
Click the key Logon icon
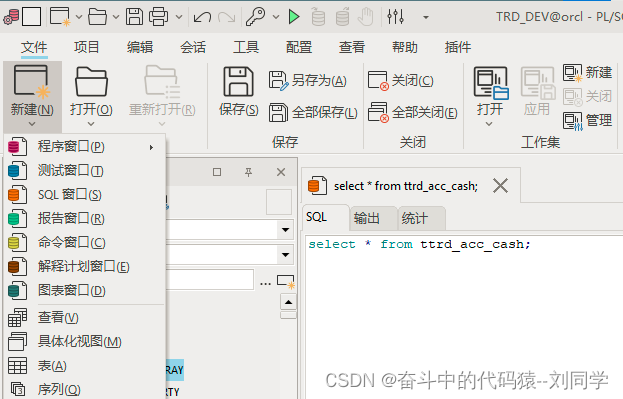[255, 17]
